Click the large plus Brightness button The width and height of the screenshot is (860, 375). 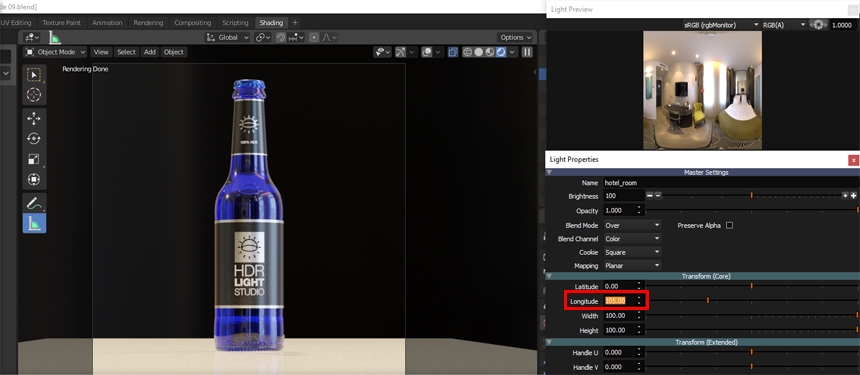click(x=854, y=196)
